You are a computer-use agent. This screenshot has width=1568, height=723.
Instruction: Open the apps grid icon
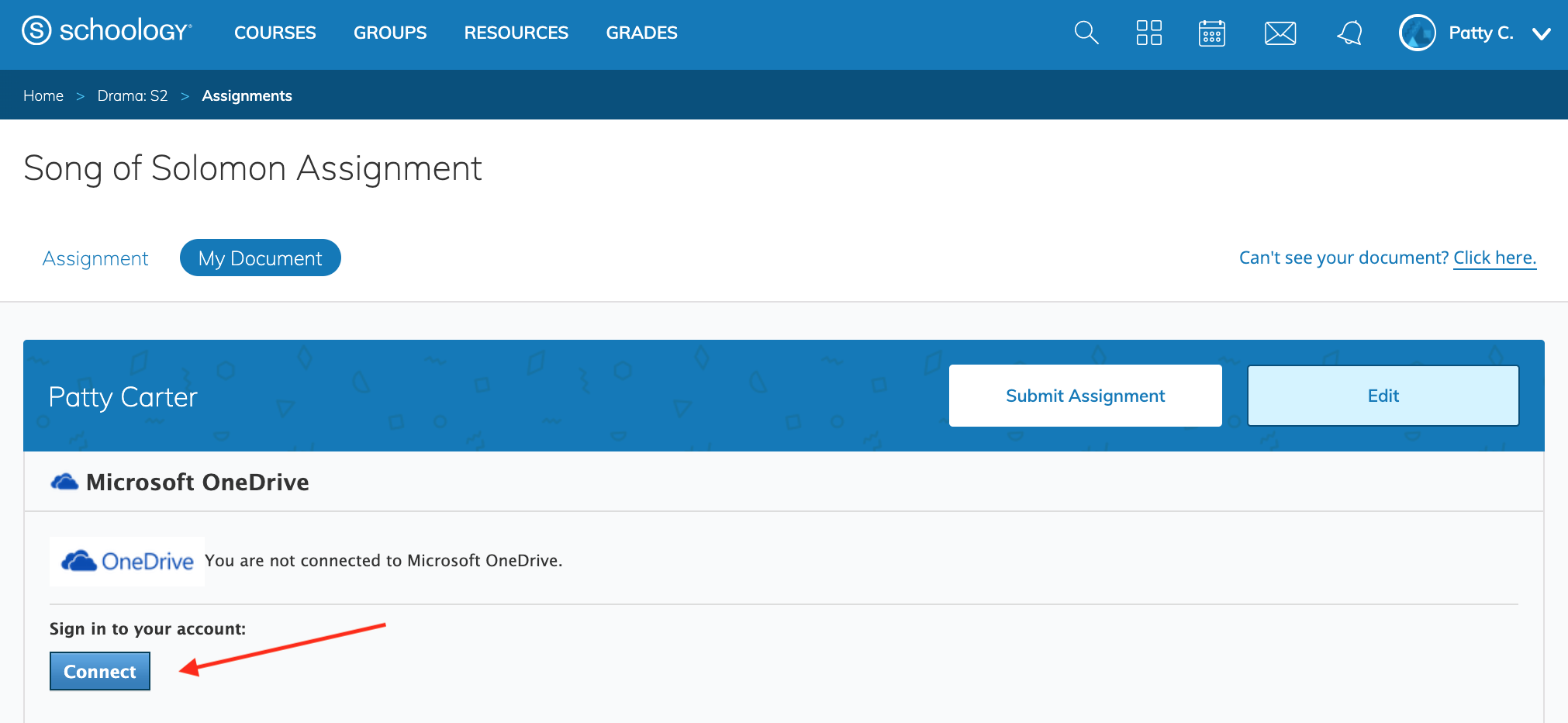(1148, 33)
